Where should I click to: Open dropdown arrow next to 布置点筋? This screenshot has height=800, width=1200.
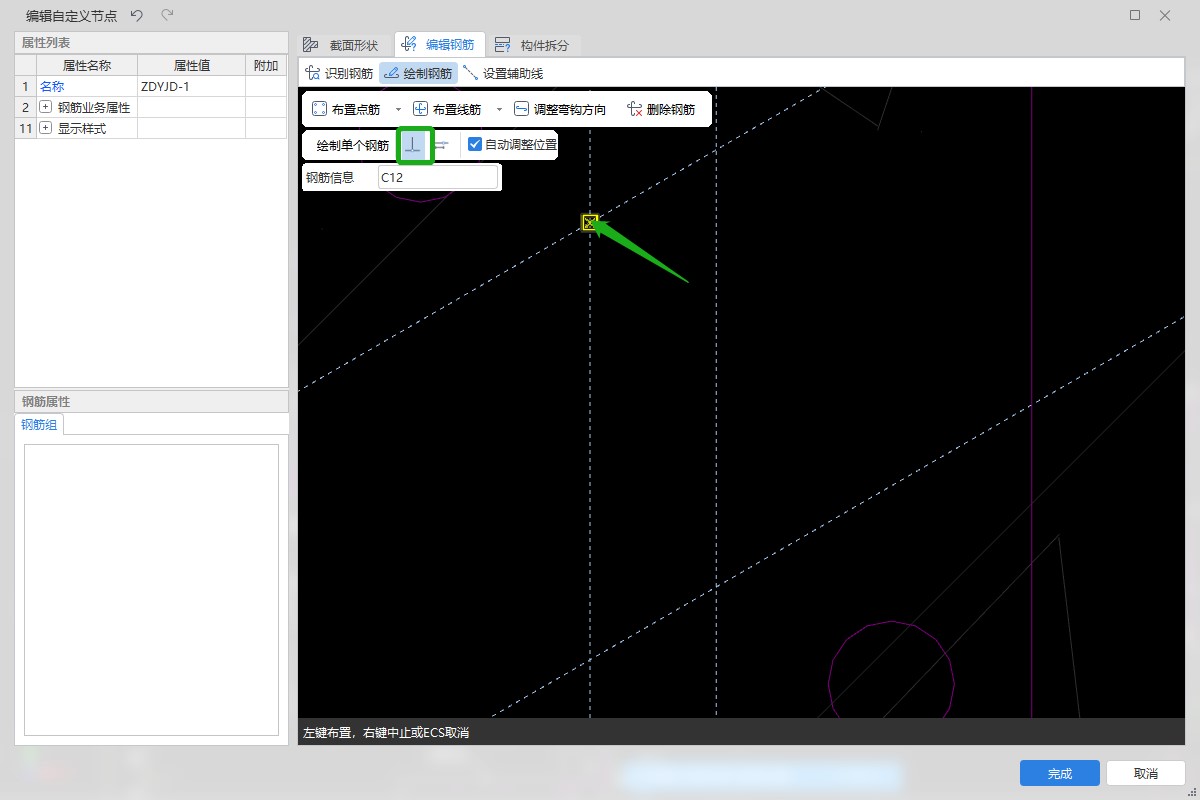point(398,109)
